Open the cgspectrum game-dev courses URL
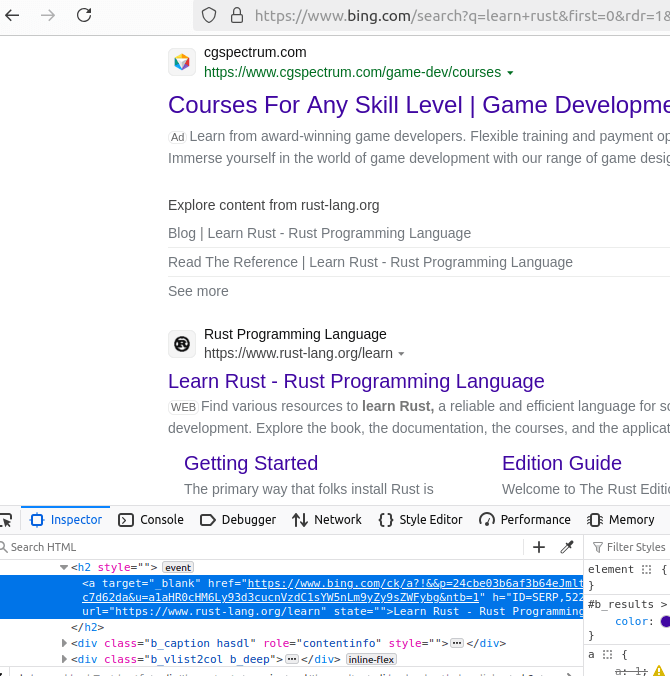670x676 pixels. [x=352, y=72]
